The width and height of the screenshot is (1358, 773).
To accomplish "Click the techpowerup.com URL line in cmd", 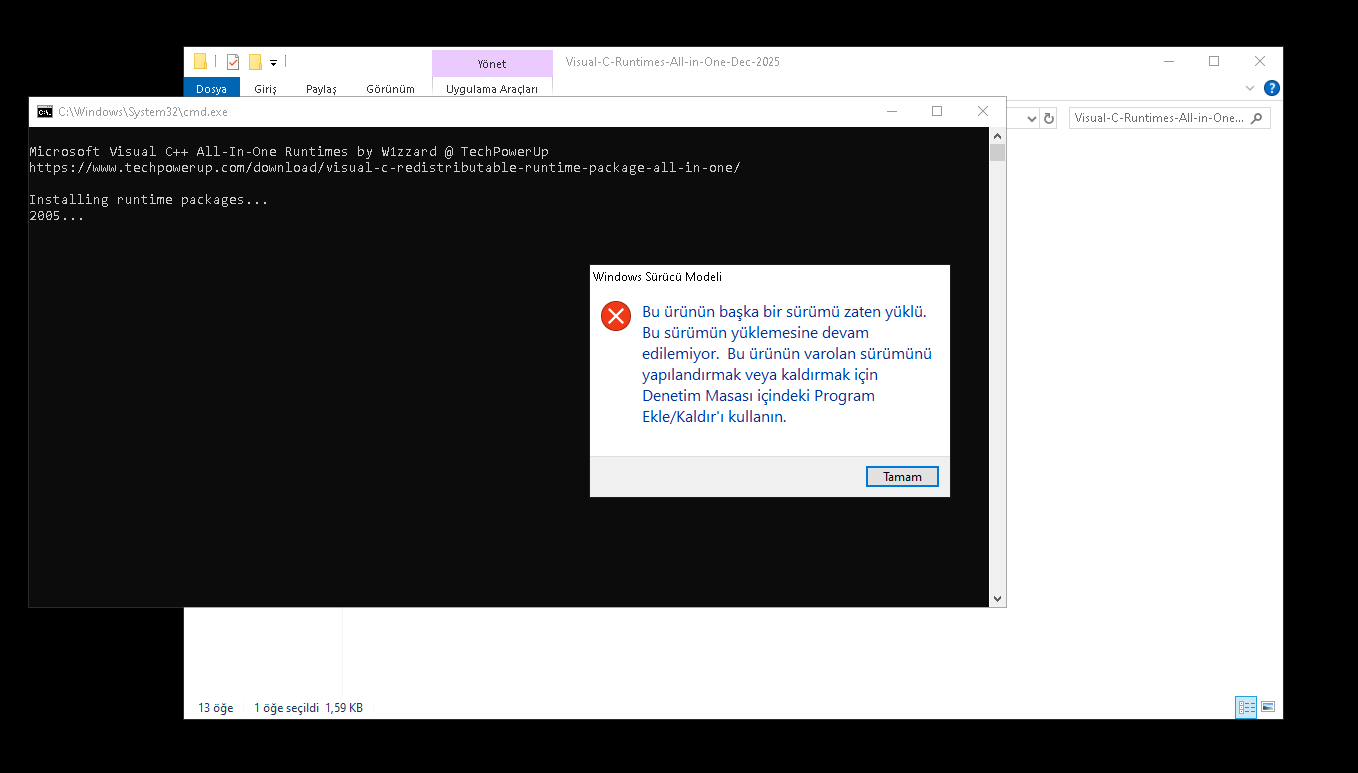I will click(385, 168).
